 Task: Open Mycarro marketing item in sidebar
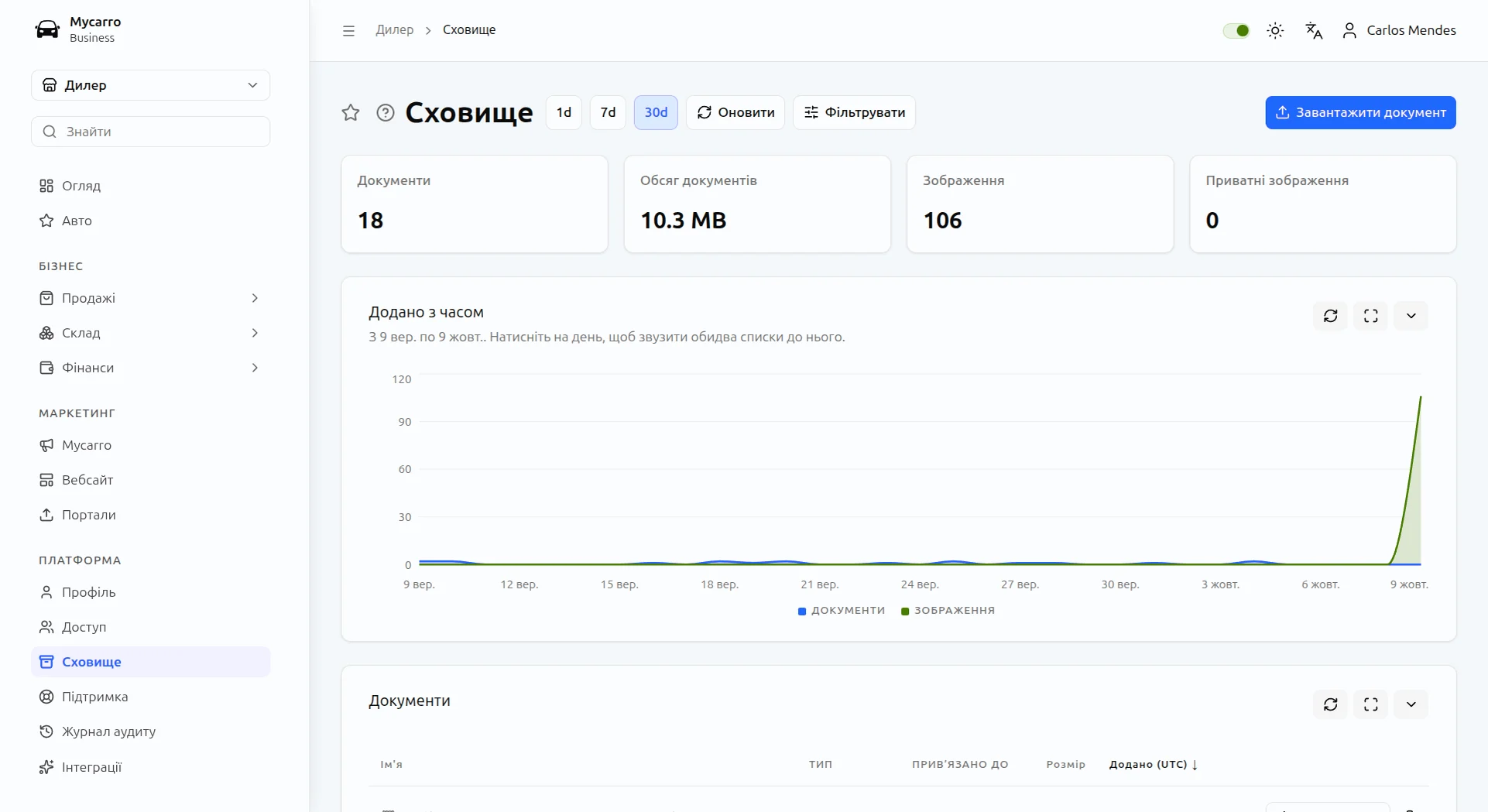tap(151, 445)
